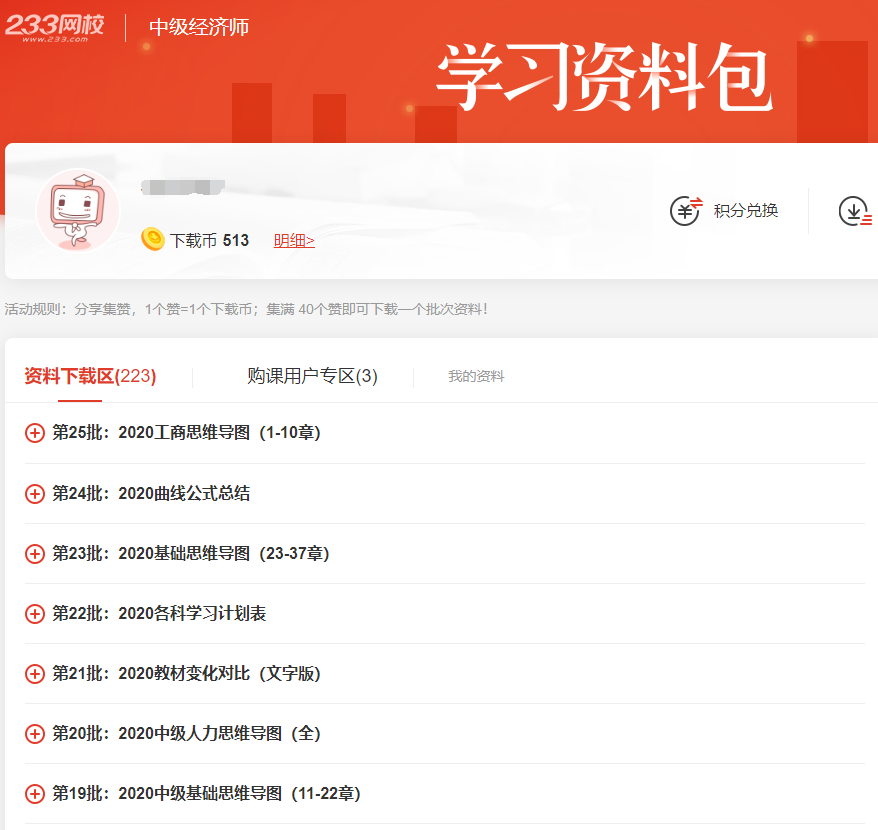Screen dimensions: 878x830
Task: Expand 第25批 工商思维导图 plus icon
Action: [35, 433]
